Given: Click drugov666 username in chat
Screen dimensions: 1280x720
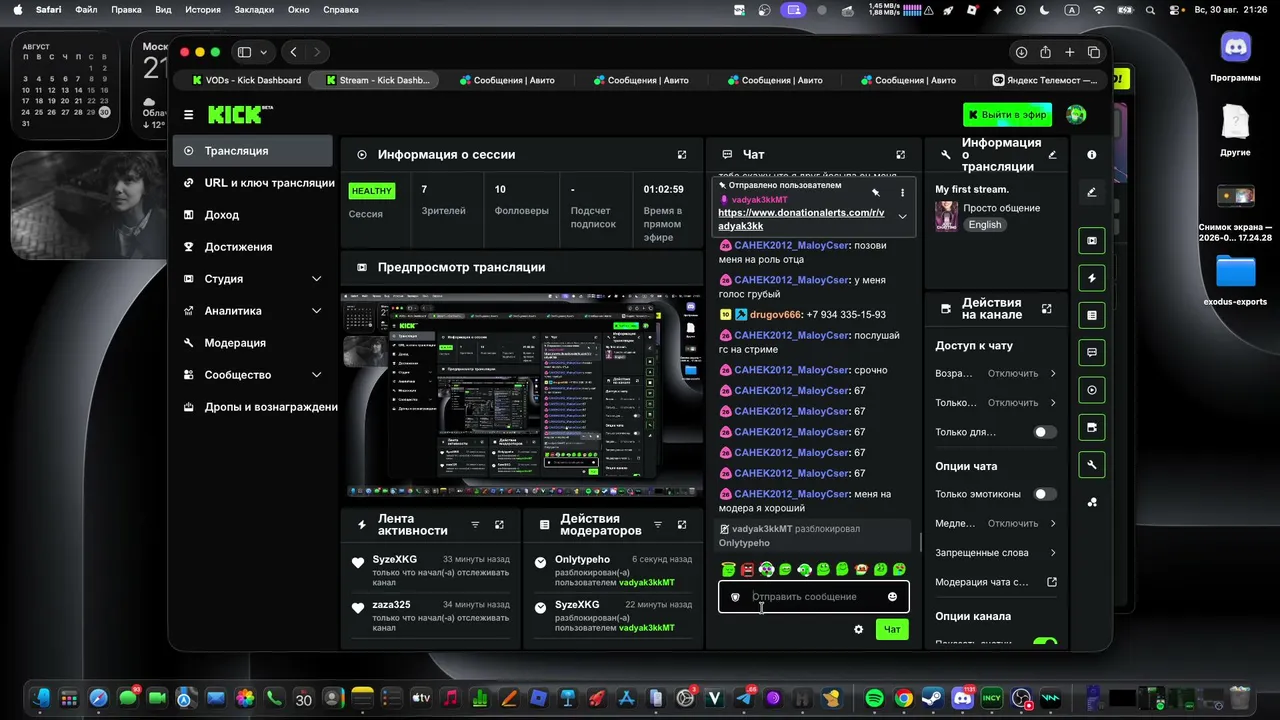Looking at the screenshot, I should pos(776,314).
